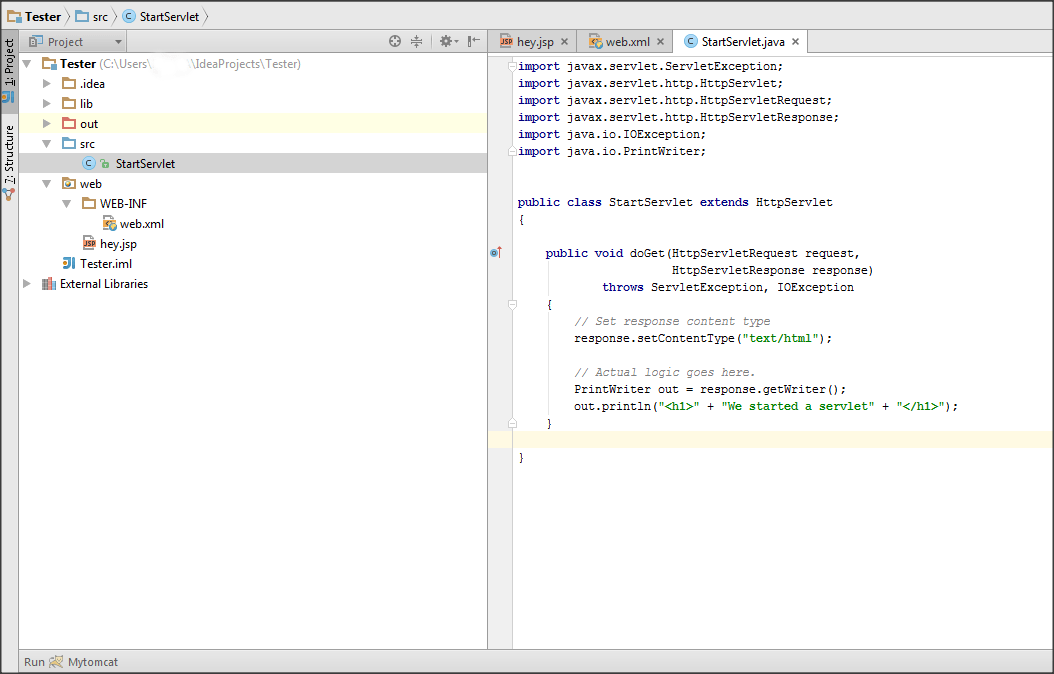Expand the .idea folder
The width and height of the screenshot is (1054, 674).
click(47, 84)
